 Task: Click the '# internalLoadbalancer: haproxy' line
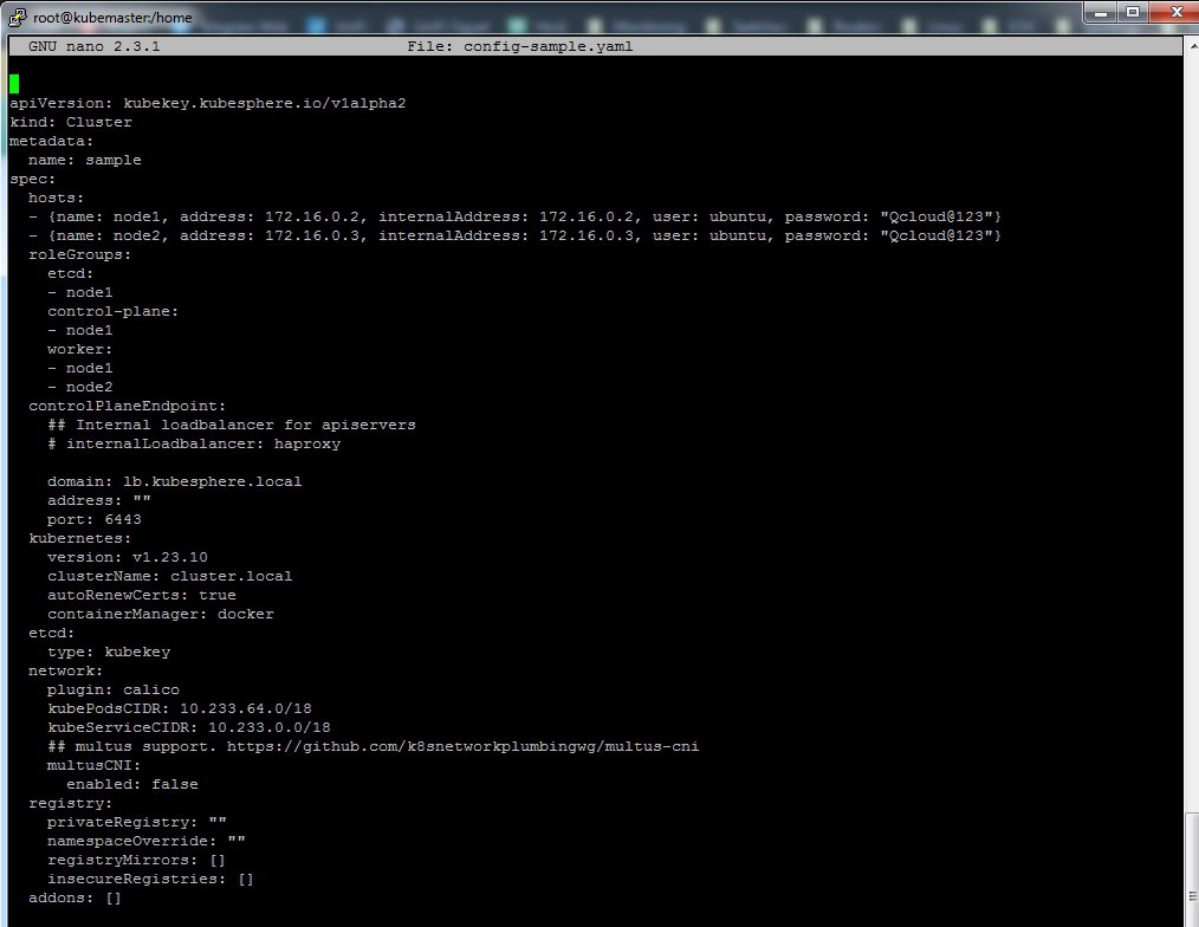(194, 444)
